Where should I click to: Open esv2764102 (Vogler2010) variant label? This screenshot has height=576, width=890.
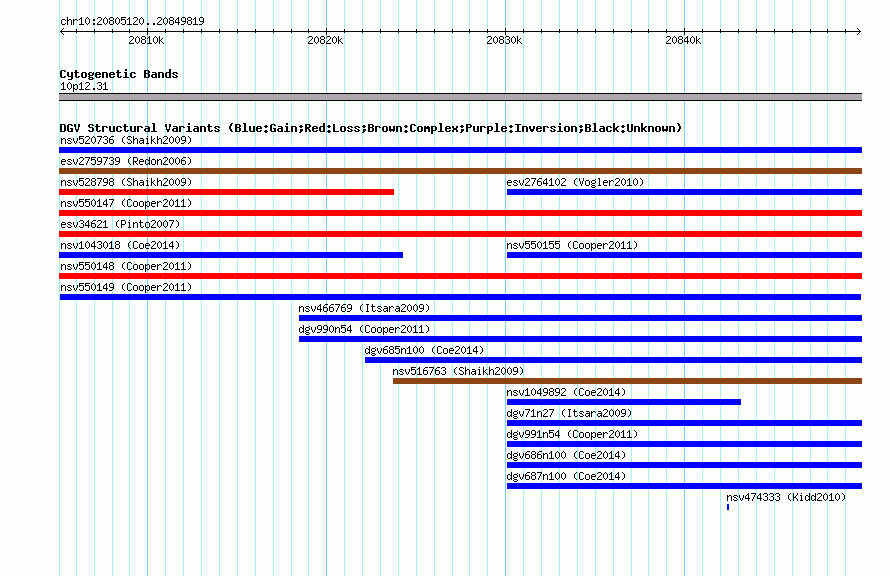575,182
